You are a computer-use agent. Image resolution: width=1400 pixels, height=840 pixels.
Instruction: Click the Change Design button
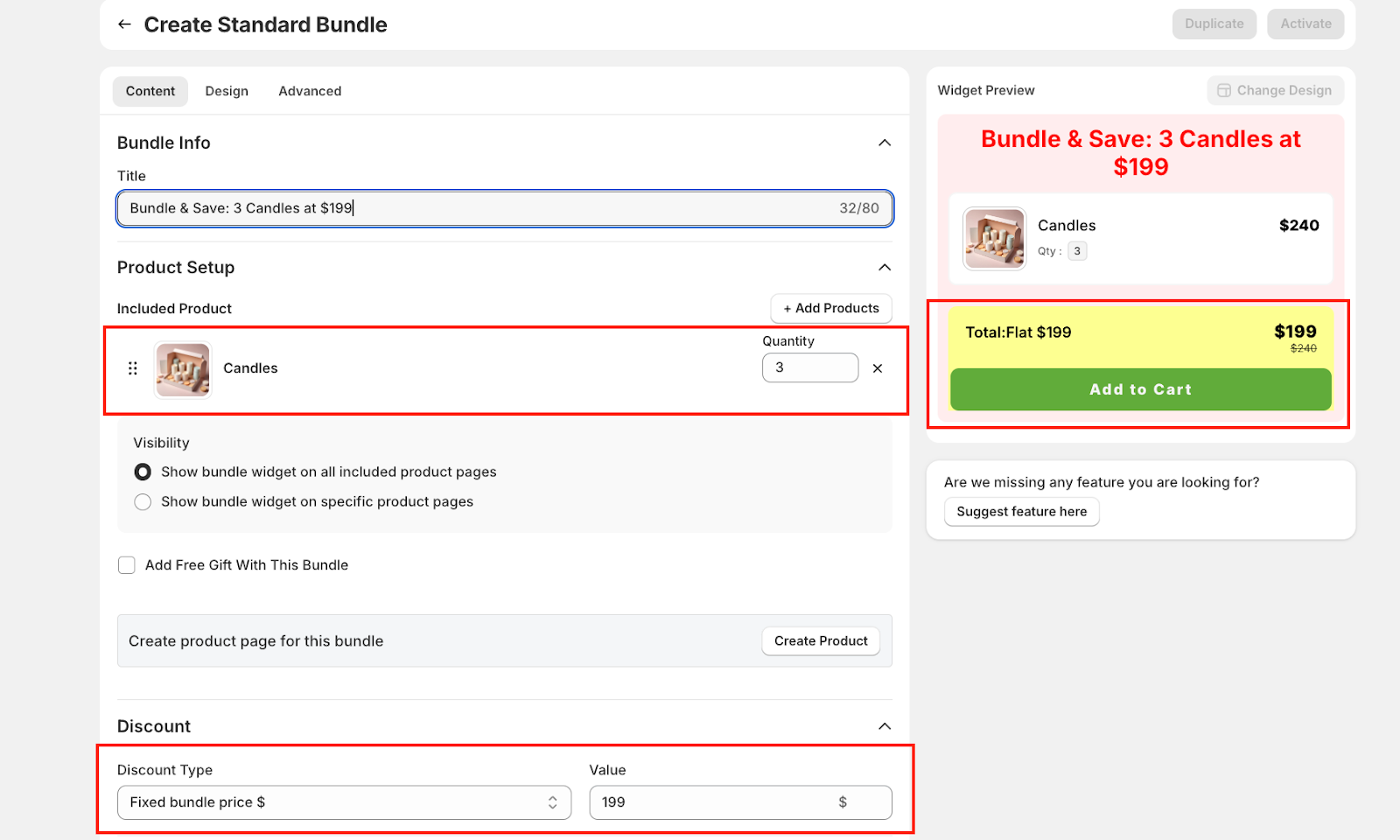1275,90
